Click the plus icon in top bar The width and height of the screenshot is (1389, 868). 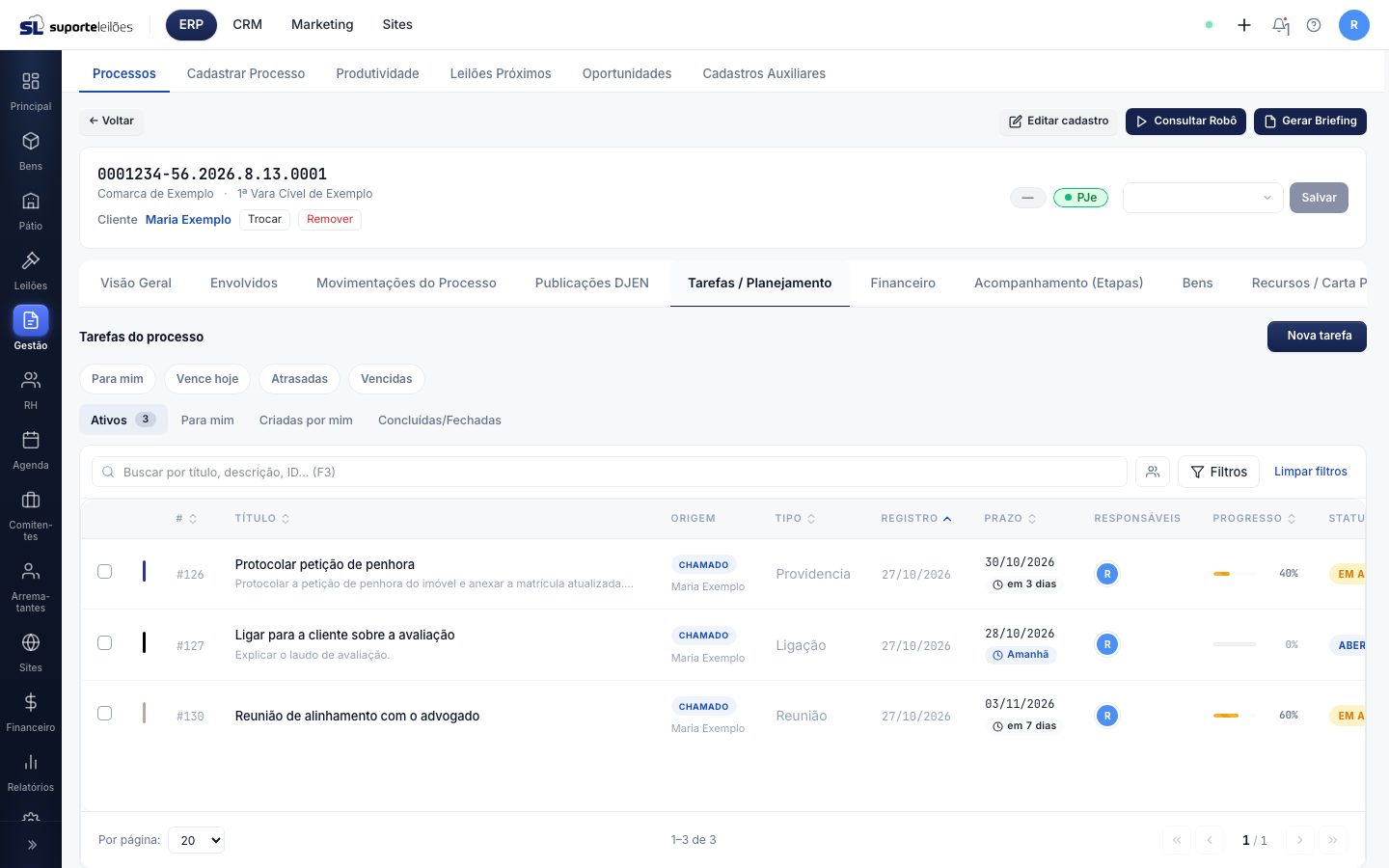1244,25
